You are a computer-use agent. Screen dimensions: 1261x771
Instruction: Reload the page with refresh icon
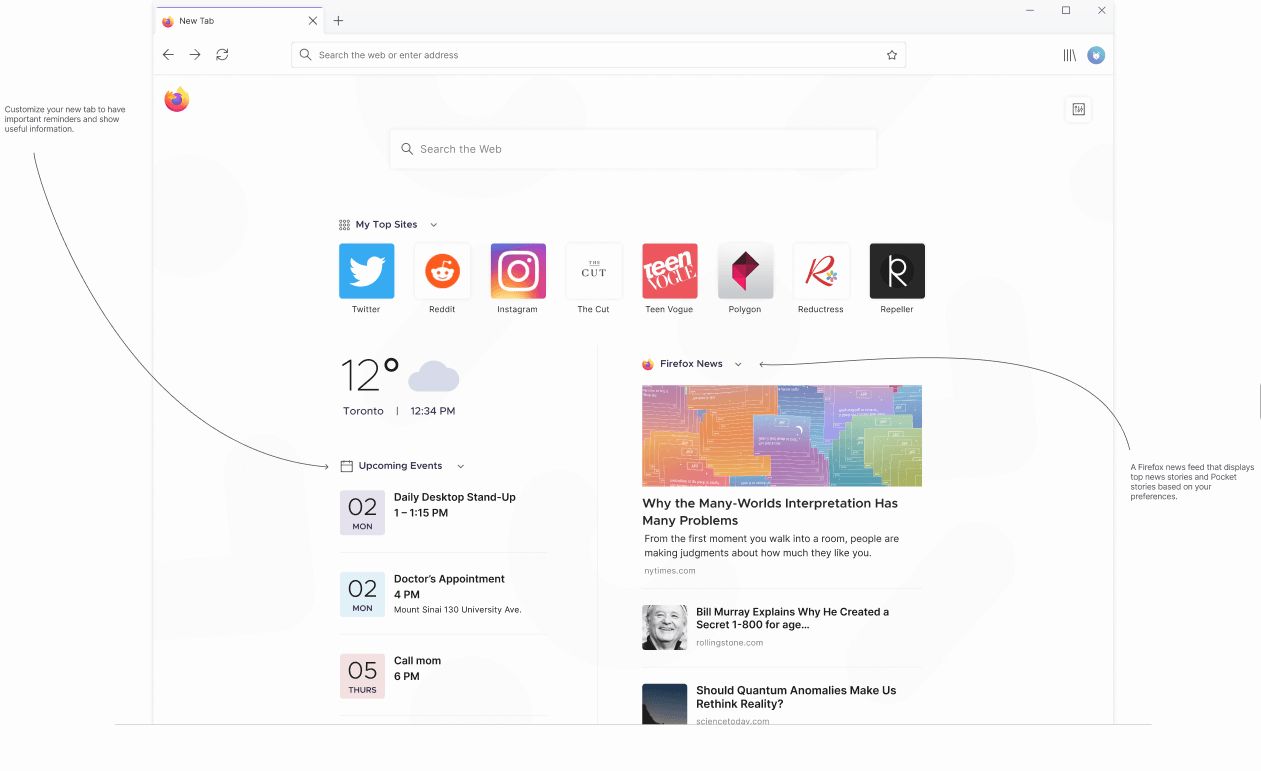[222, 55]
